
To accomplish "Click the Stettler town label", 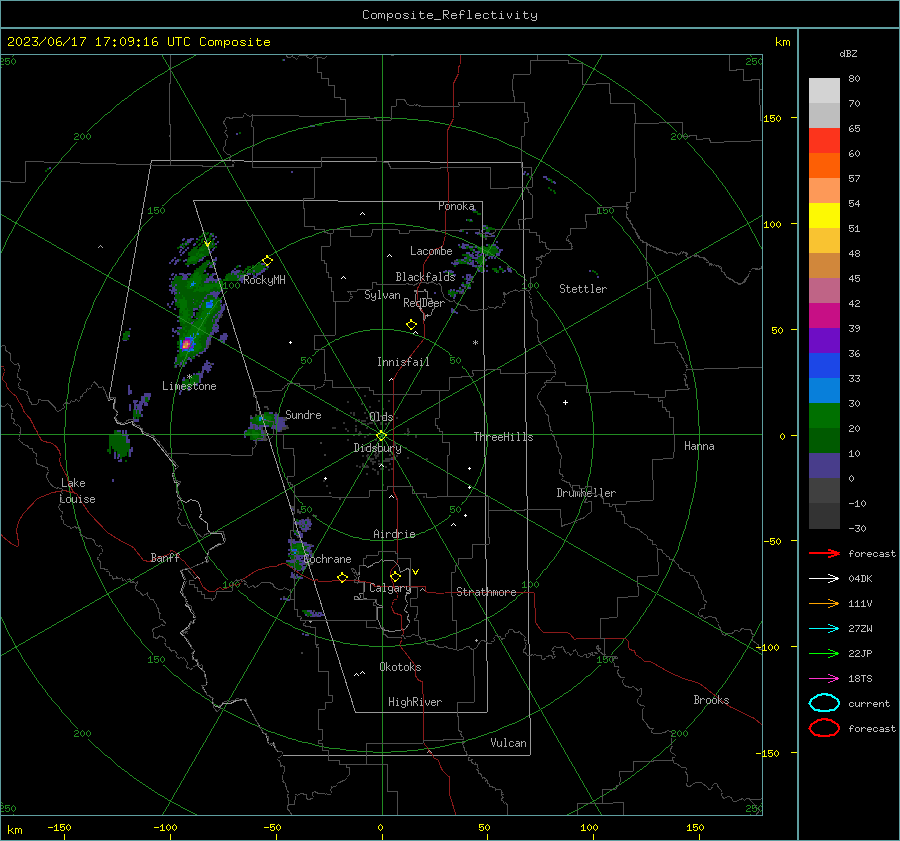I will (x=583, y=289).
